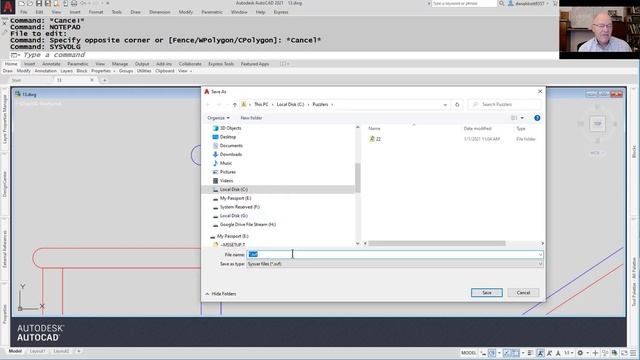Collapse folders with Hide Folders chevron
The image size is (640, 360).
(x=207, y=294)
